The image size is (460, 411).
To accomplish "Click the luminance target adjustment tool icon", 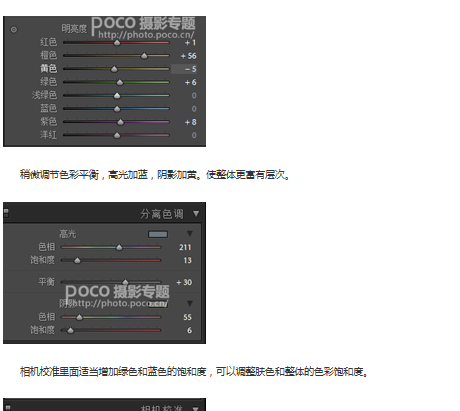I will click(14, 30).
